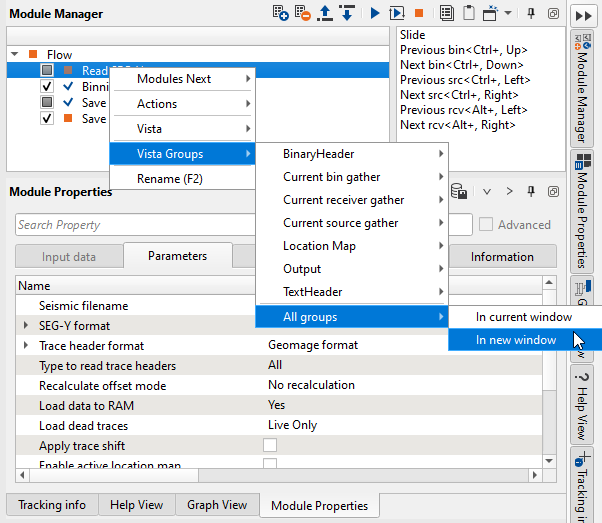Collapse the Flow tree node

pos(14,55)
